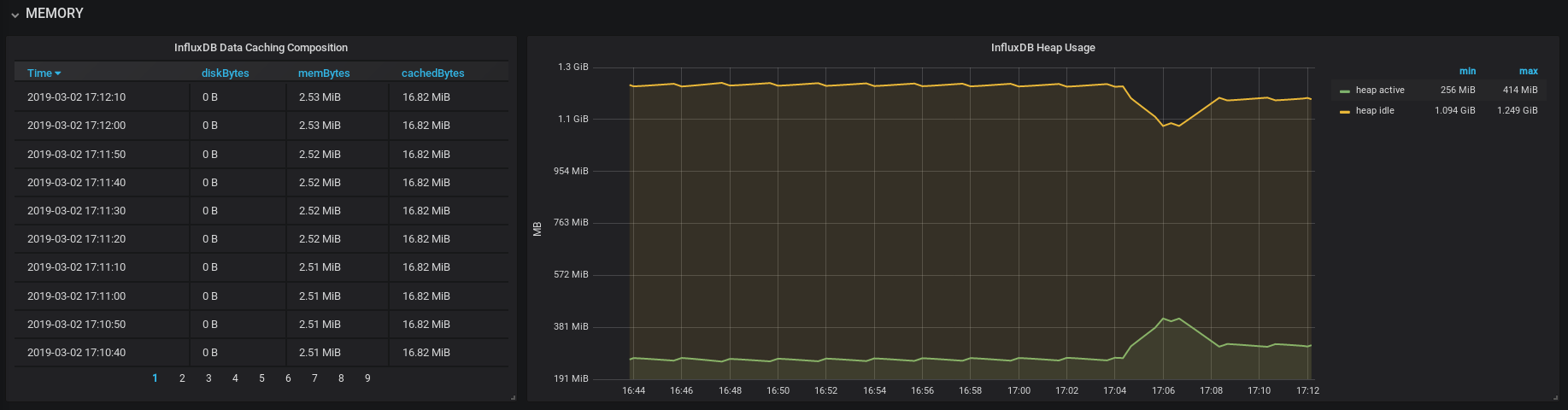Viewport: 1568px width, 410px height.
Task: Select time cell 2019-03-02 17:12:10
Action: click(x=76, y=97)
